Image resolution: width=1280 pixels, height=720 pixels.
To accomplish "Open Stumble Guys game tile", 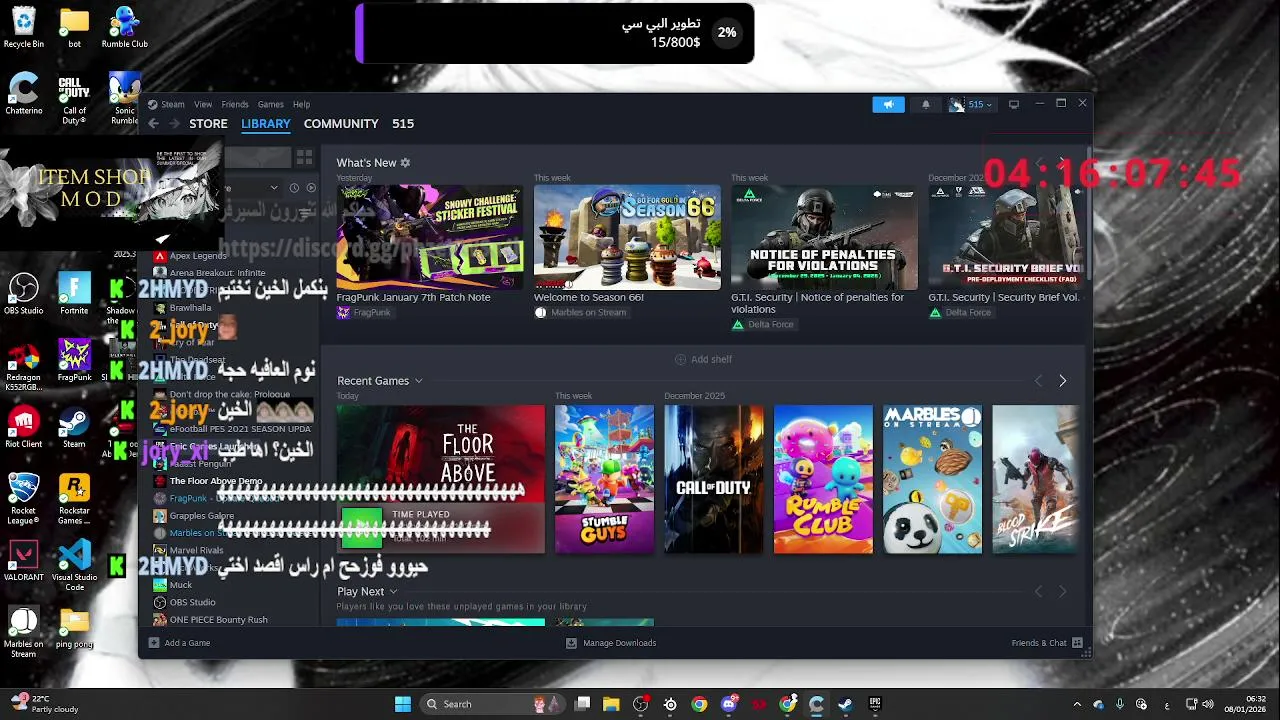I will point(604,479).
